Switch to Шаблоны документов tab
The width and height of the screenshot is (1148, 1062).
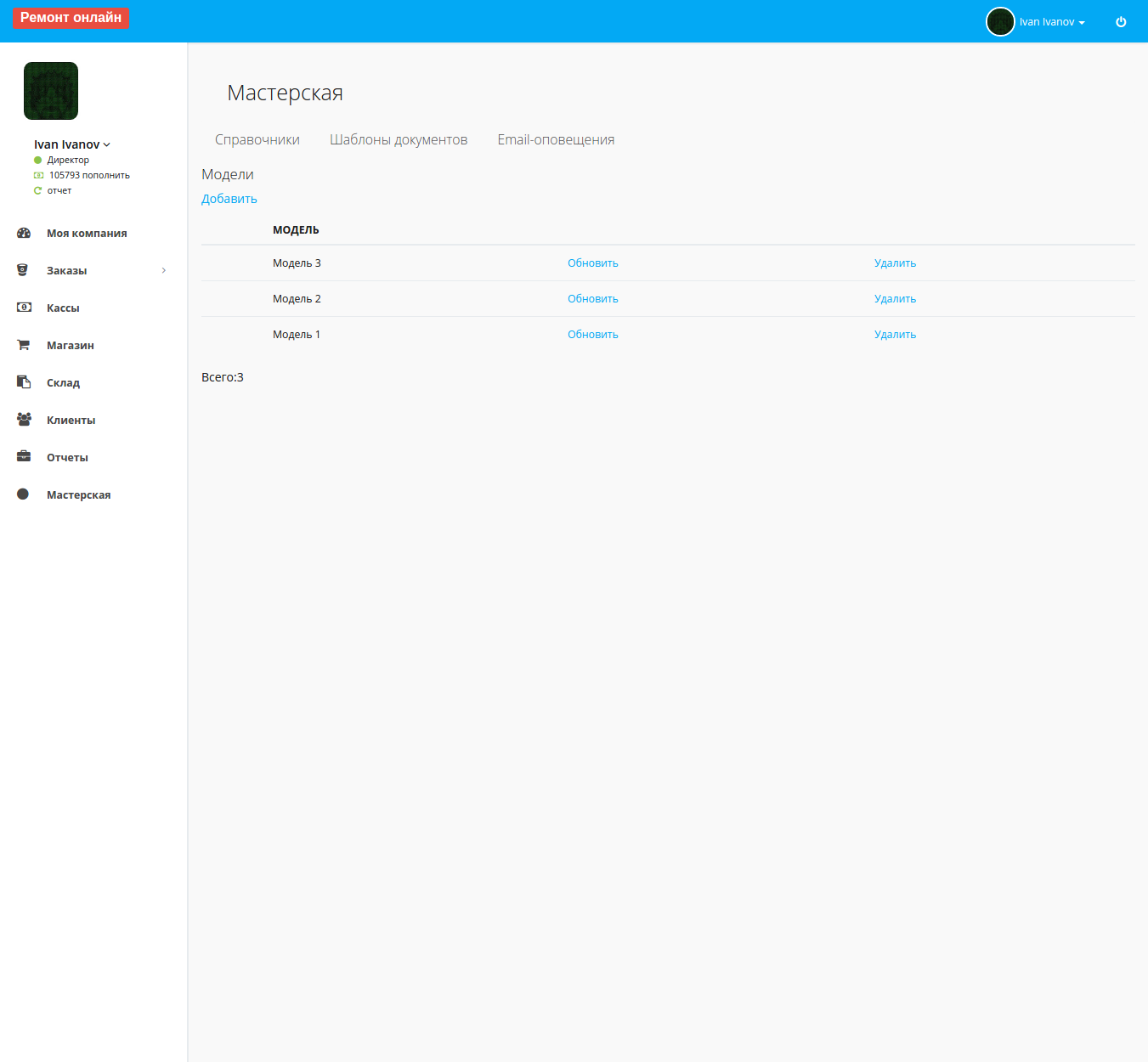(399, 139)
